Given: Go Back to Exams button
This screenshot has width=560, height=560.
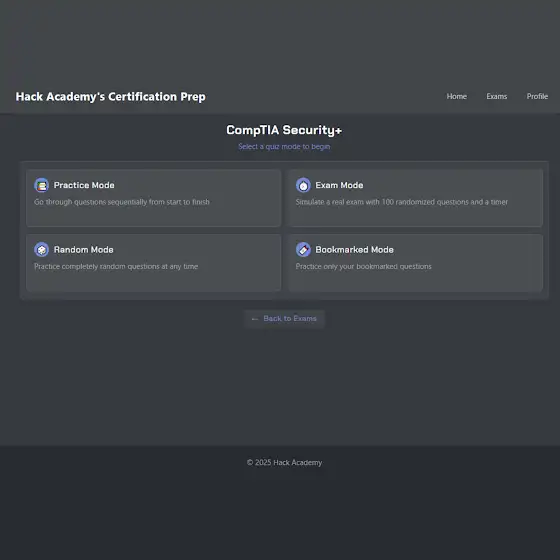Looking at the screenshot, I should coord(284,319).
